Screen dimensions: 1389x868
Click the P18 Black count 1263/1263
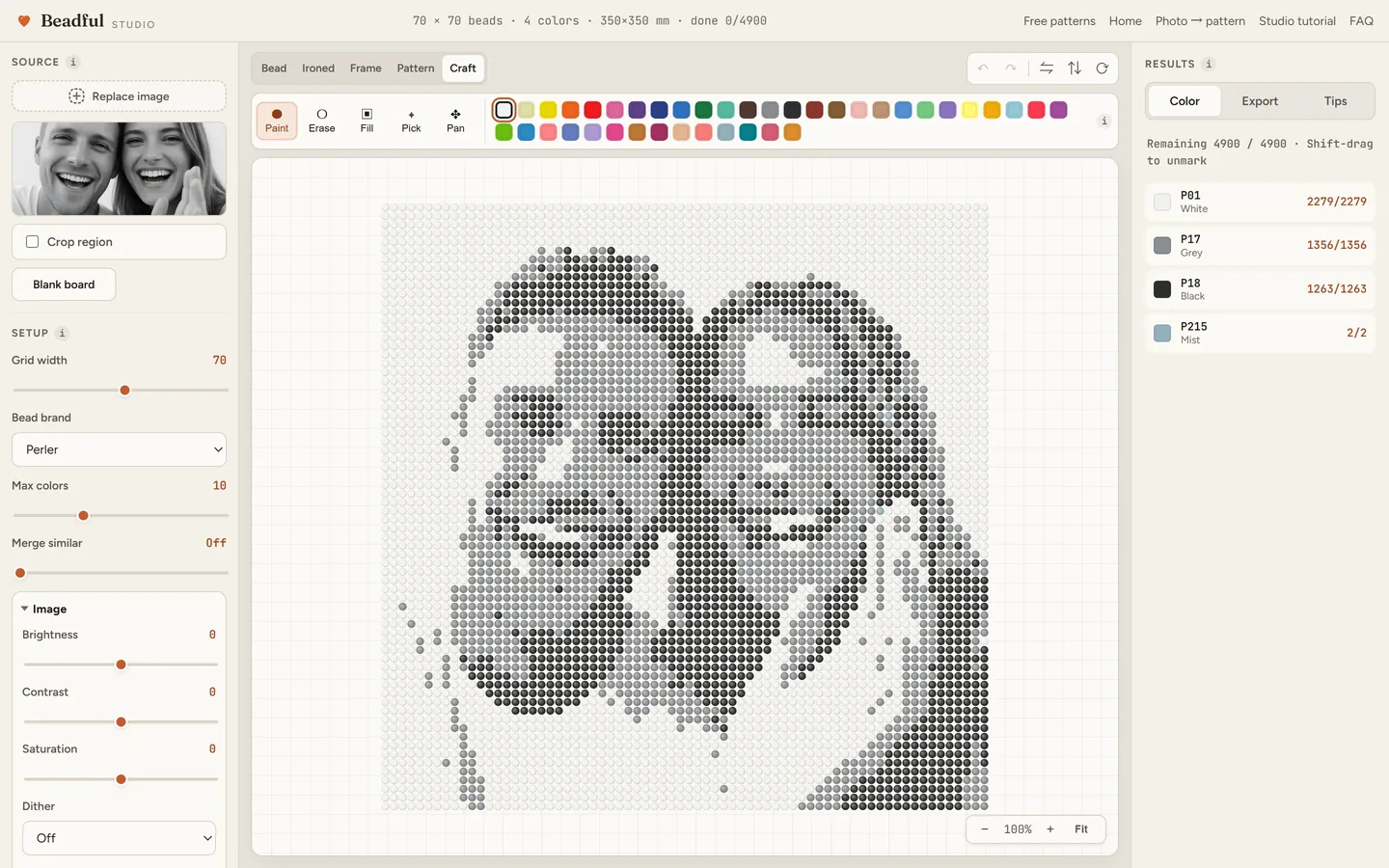[x=1336, y=288]
